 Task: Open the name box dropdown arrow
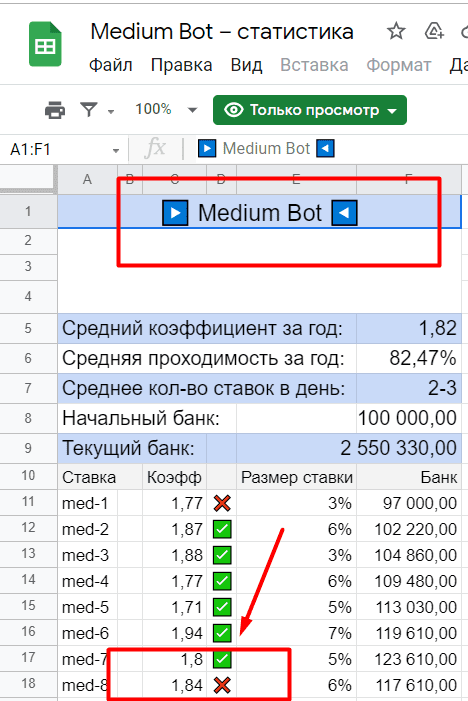116,151
